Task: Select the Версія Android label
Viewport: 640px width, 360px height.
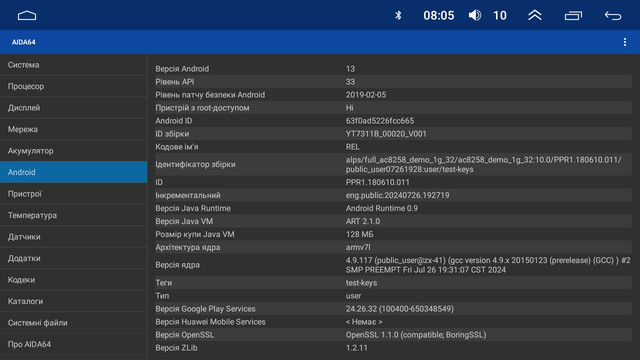Action: point(182,69)
